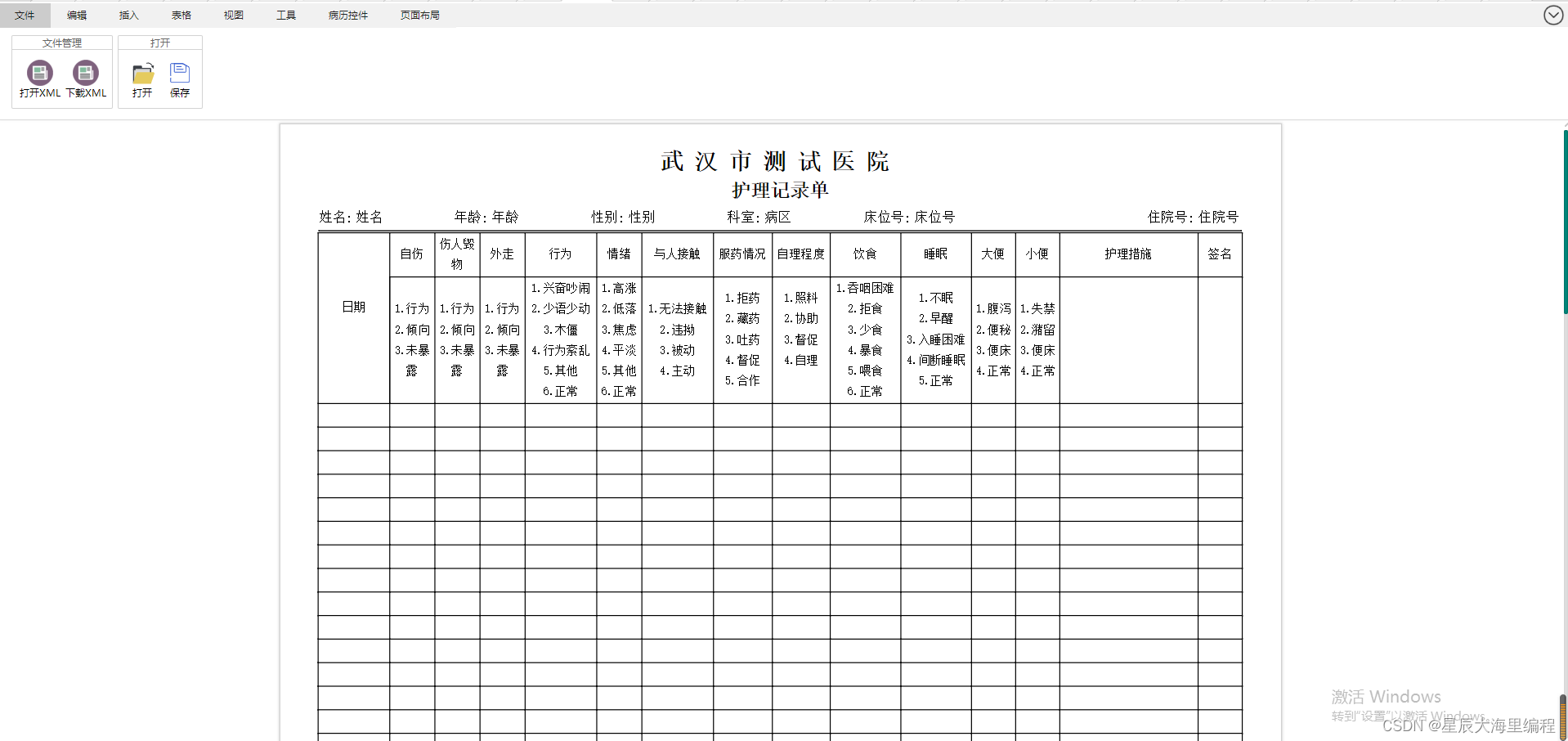Screen dimensions: 1568x741
Task: Click the option text 1.失禁
Action: click(1037, 308)
